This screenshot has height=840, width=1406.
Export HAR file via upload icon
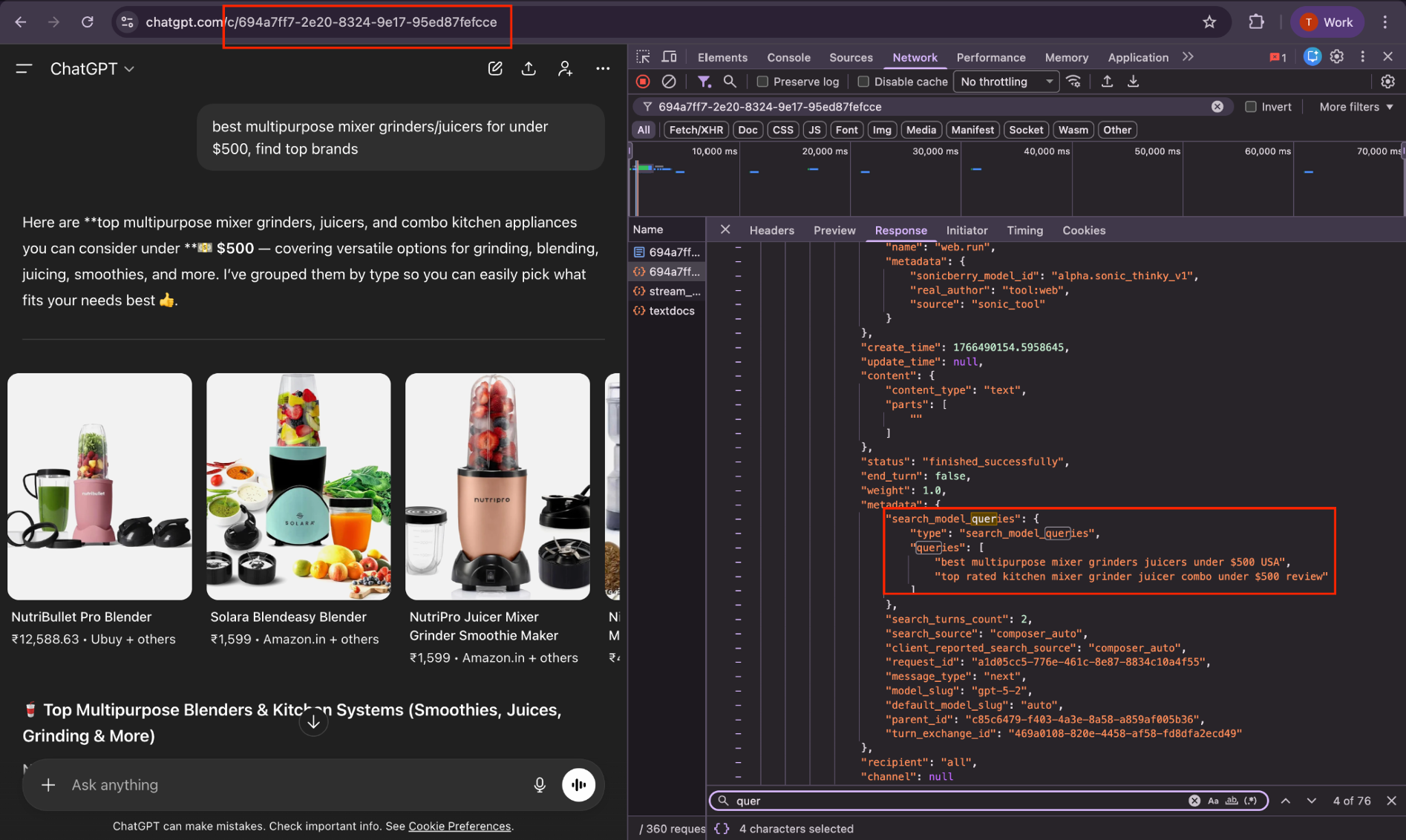pyautogui.click(x=1107, y=82)
